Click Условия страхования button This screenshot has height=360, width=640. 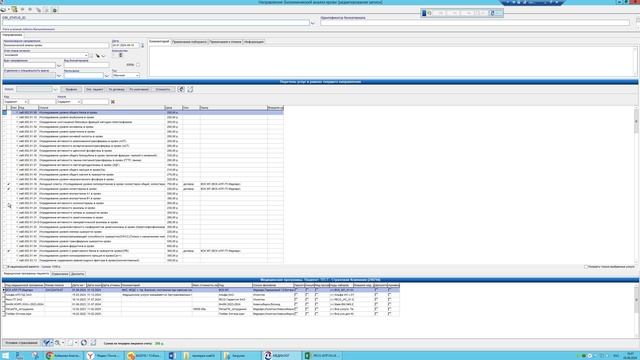click(21, 343)
